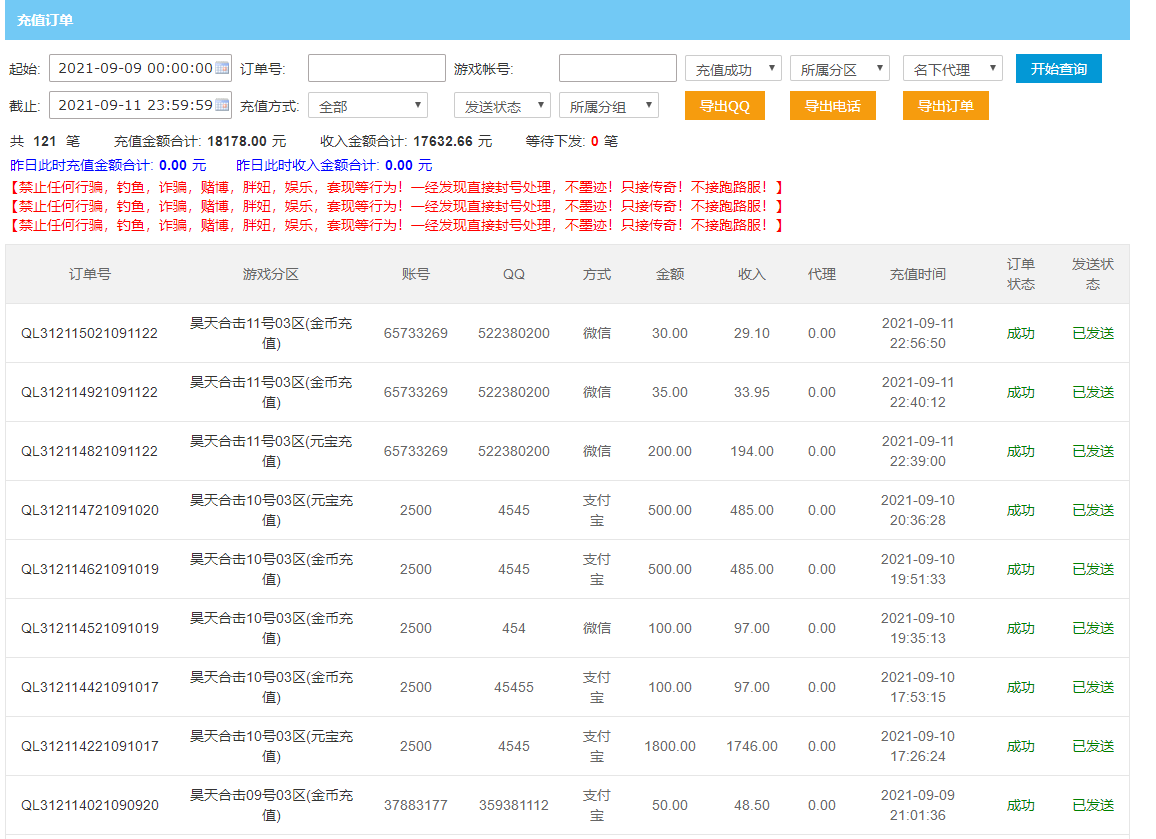Open calendar picker for 截止 end date

[x=222, y=105]
